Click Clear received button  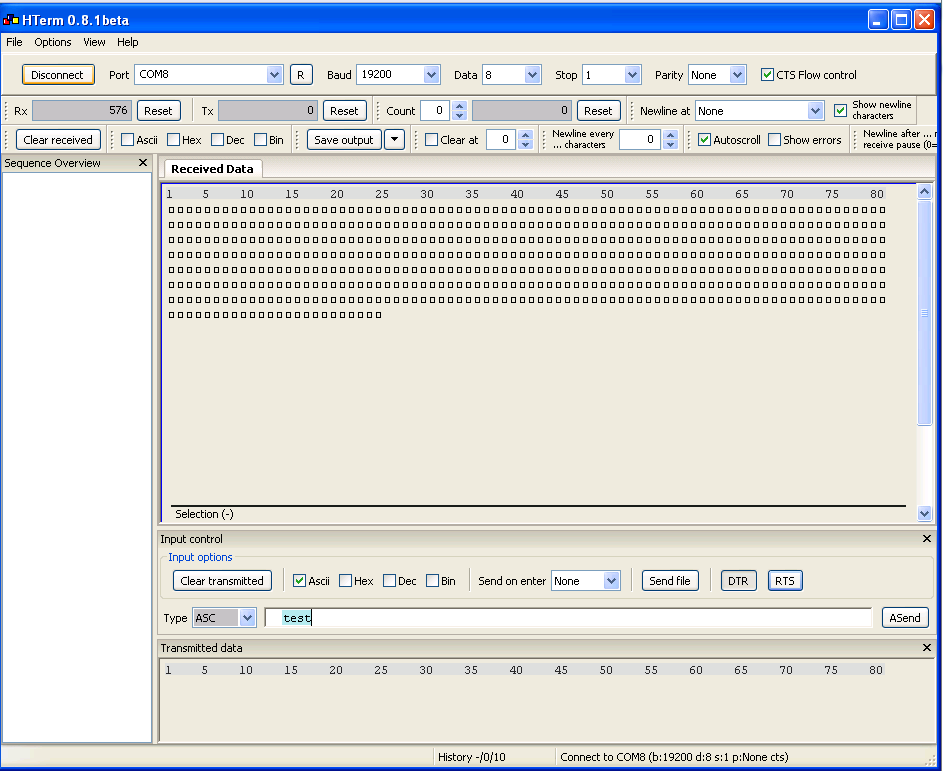click(58, 140)
